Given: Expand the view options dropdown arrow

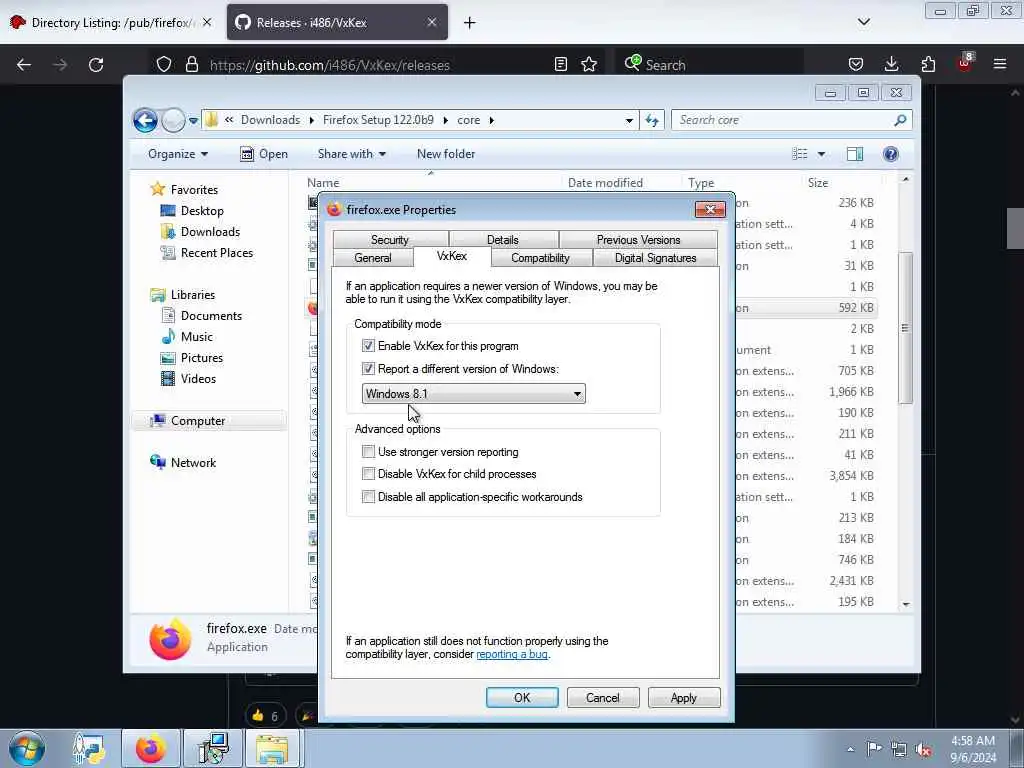Looking at the screenshot, I should coord(822,154).
